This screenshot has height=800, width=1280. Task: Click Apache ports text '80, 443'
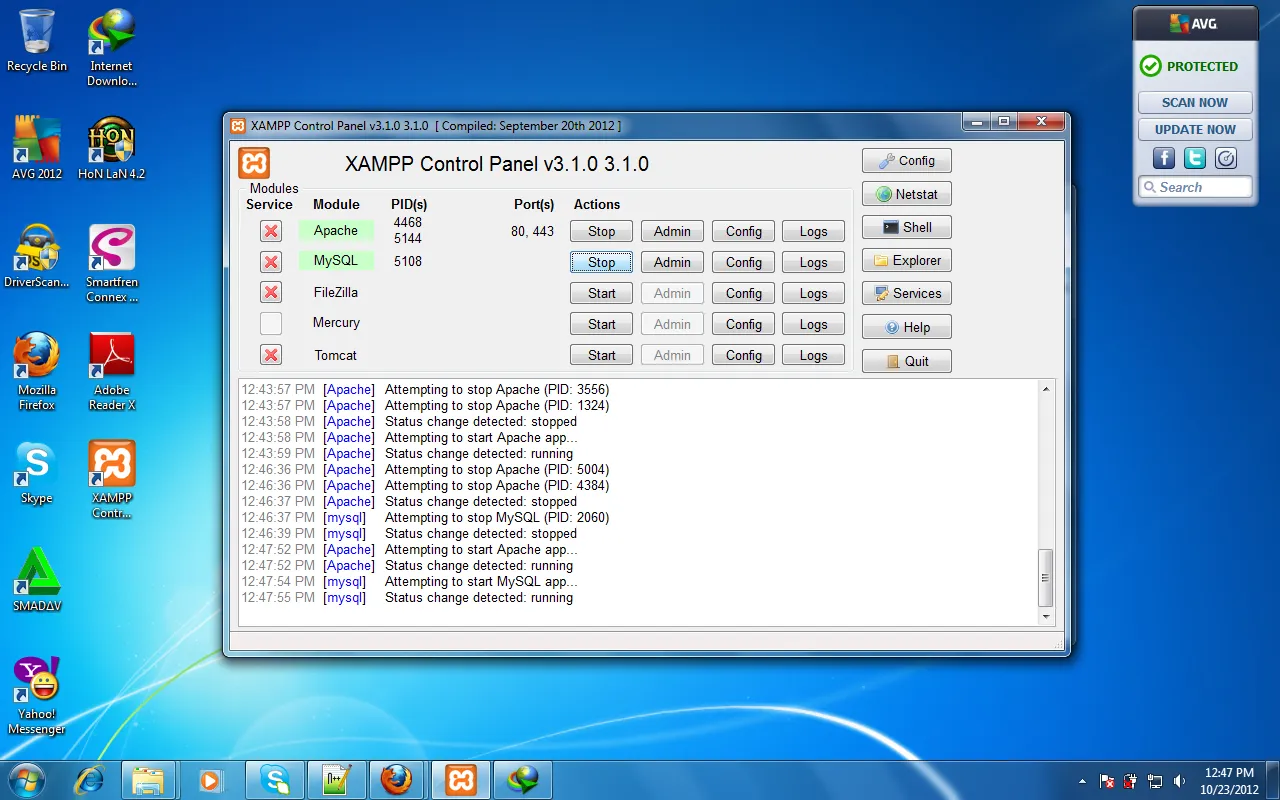pyautogui.click(x=532, y=231)
